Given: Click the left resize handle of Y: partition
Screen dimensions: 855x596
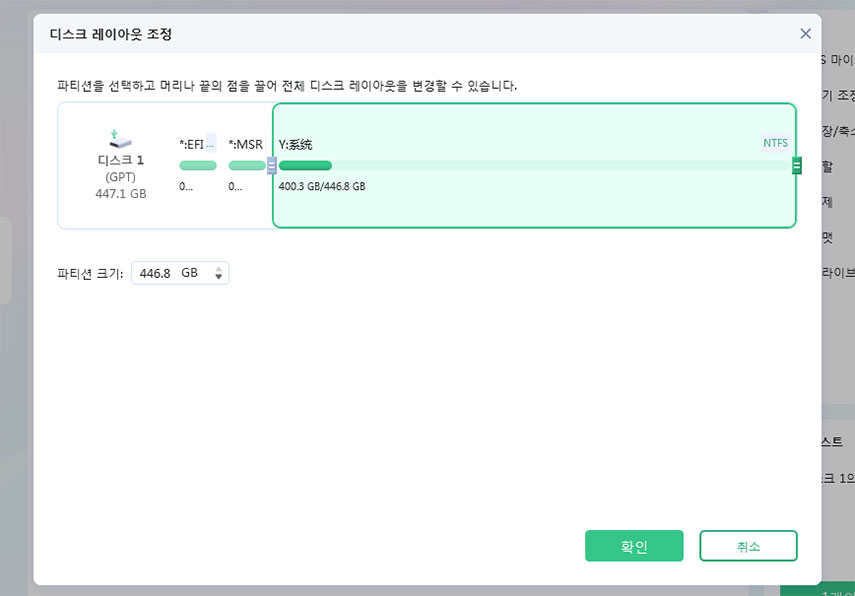Looking at the screenshot, I should click(x=272, y=166).
